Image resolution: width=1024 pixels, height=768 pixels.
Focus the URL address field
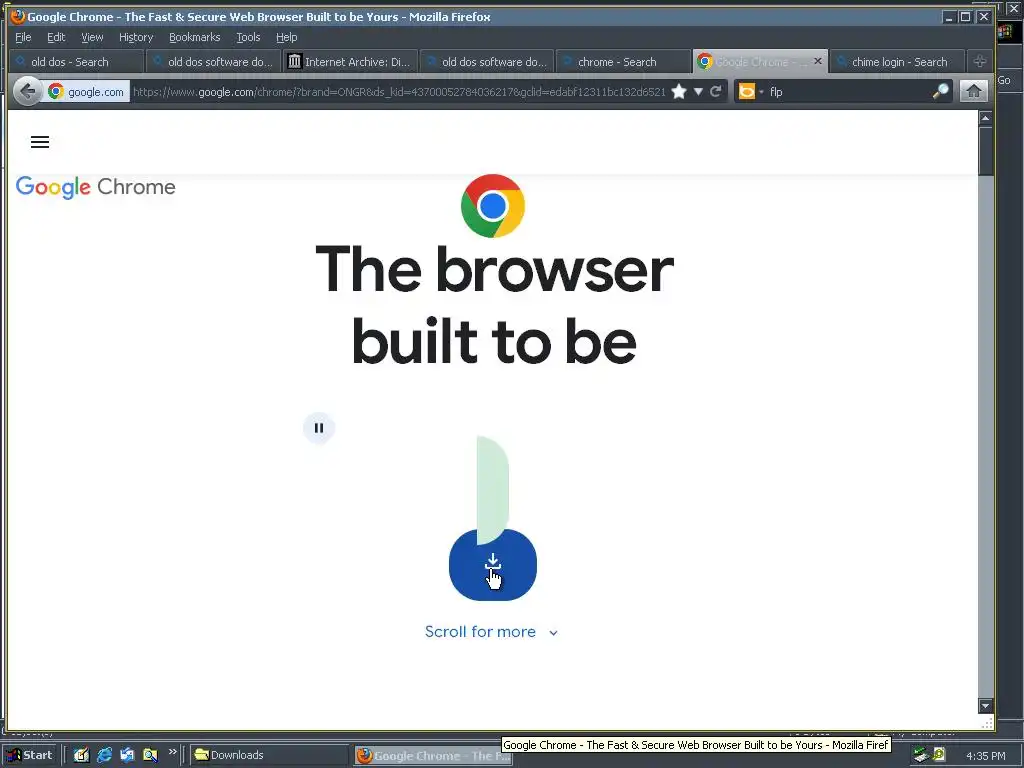click(399, 92)
